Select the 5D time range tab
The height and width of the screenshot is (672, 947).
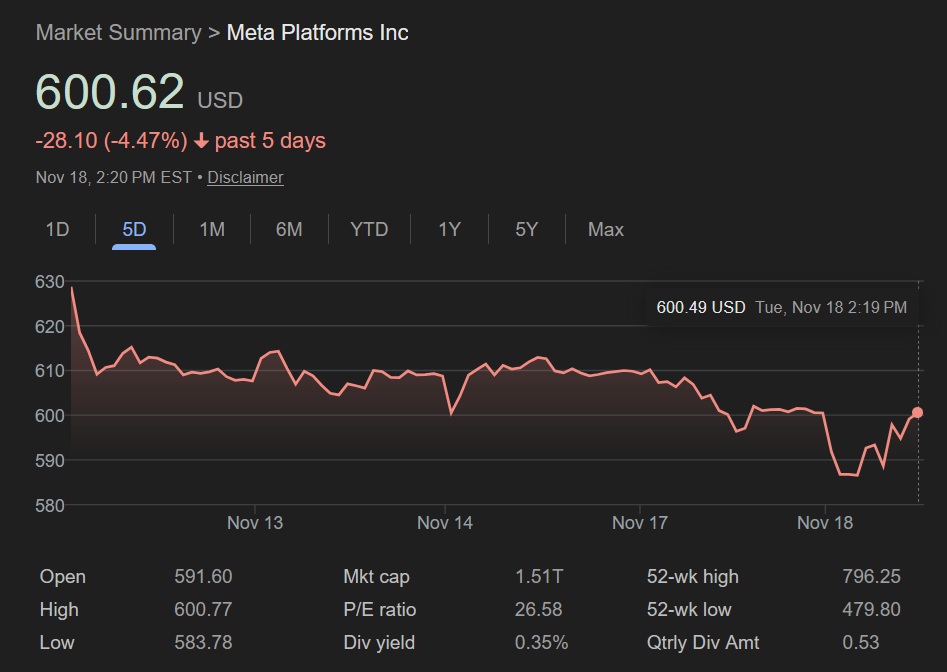pos(134,230)
